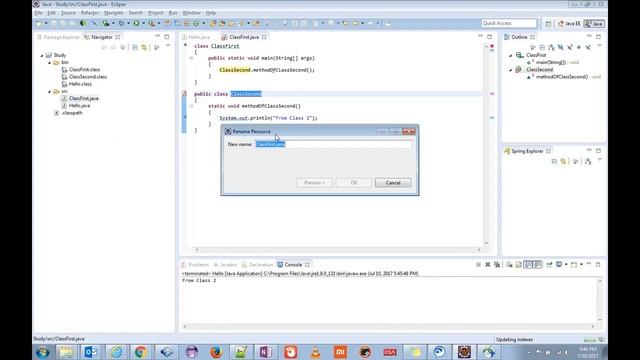Open Outline view menu dropdown
This screenshot has height=360, width=640.
pos(599,46)
